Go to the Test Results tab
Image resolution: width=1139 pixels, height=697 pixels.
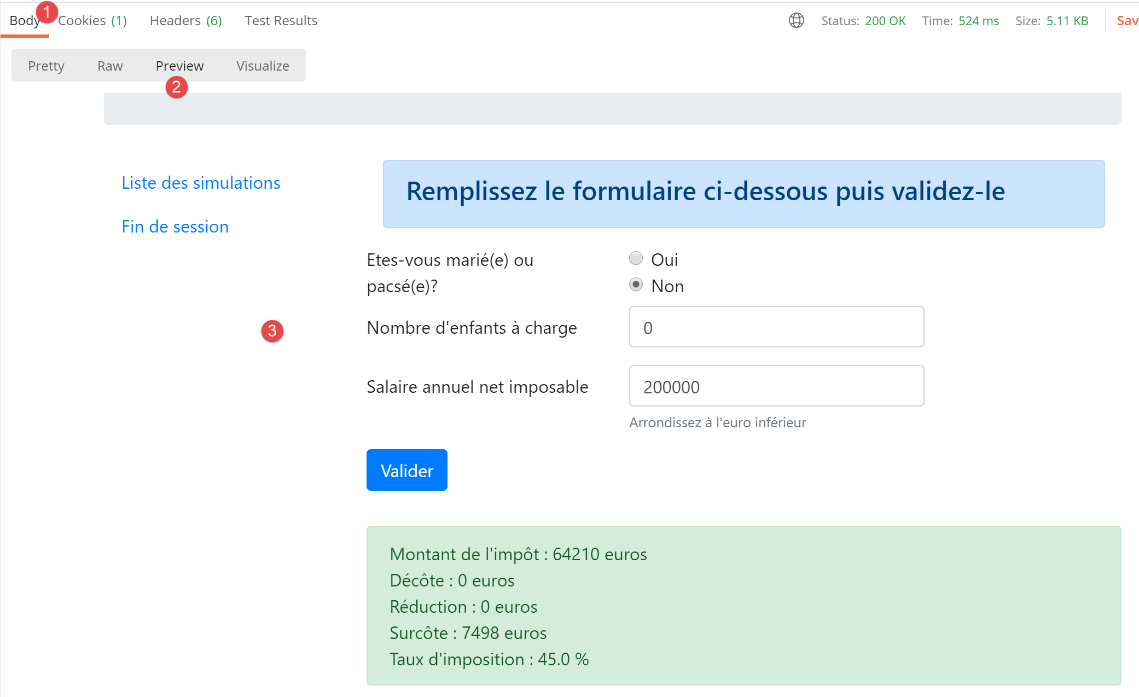(x=281, y=20)
